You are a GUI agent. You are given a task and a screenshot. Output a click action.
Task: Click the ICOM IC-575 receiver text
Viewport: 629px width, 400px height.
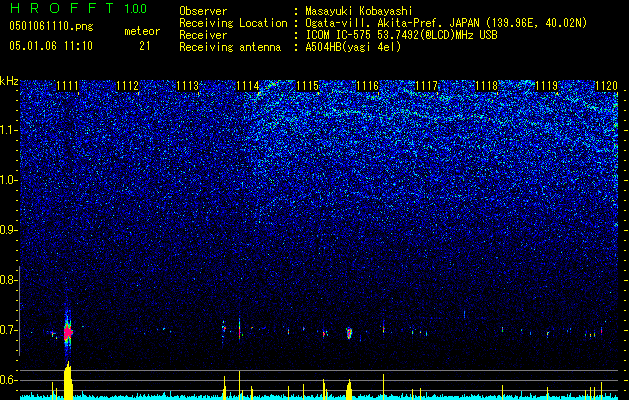401,35
